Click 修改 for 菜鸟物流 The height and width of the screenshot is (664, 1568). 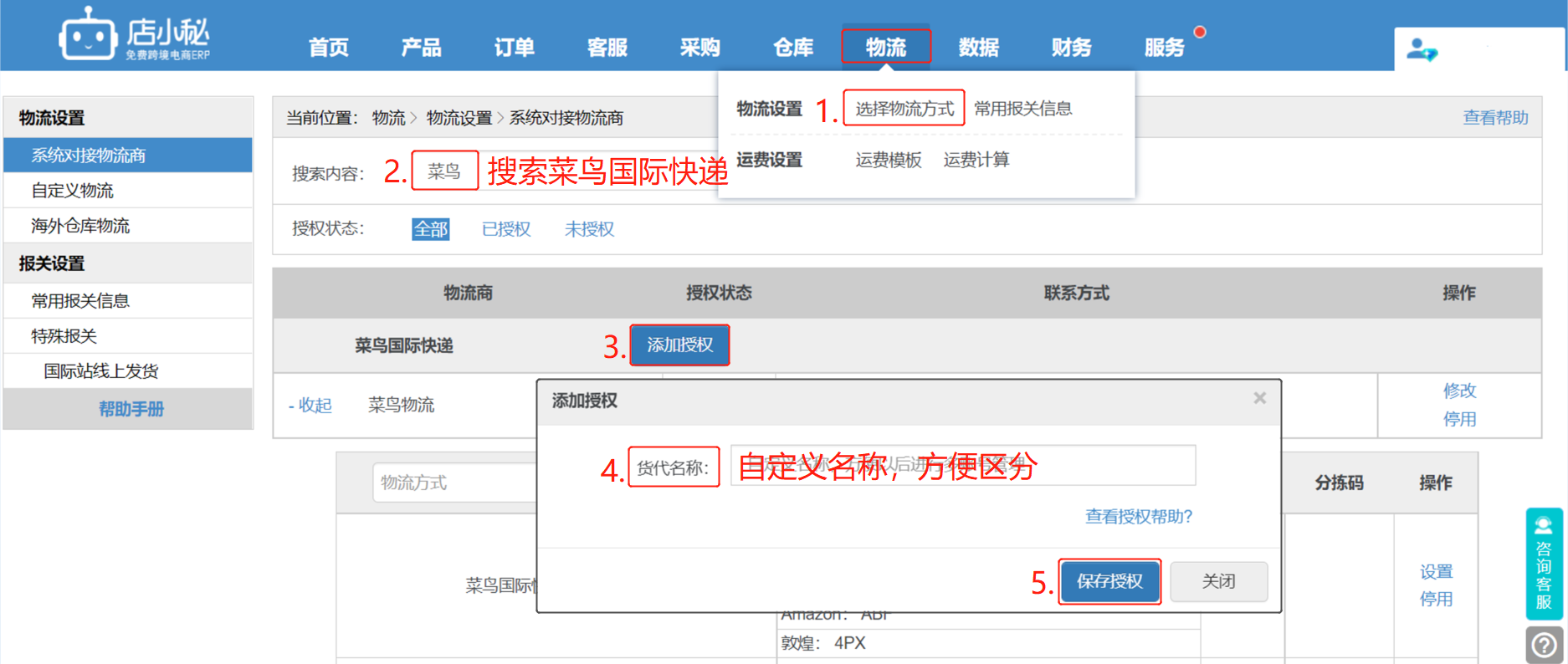(1459, 391)
